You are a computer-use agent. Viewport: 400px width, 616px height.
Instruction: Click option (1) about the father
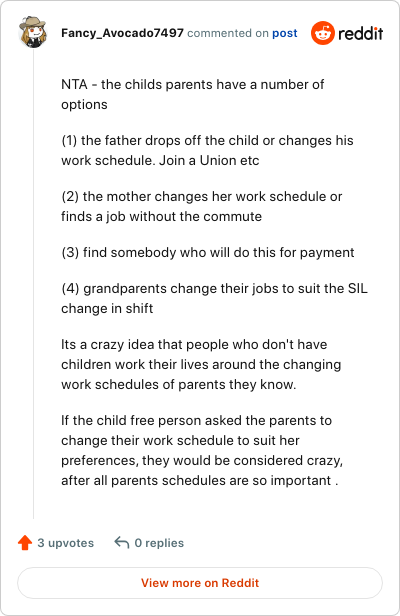tap(207, 150)
